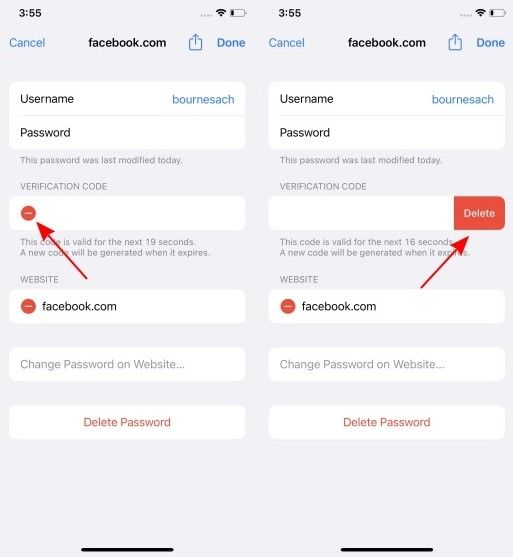The image size is (513, 557).
Task: Tap Wi-Fi icon in right status bar
Action: coord(480,13)
